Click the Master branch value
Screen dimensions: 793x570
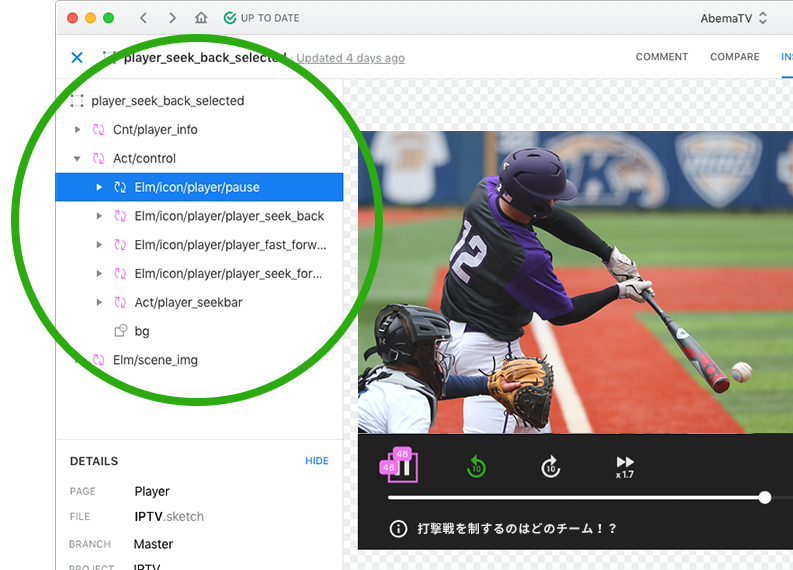point(153,544)
